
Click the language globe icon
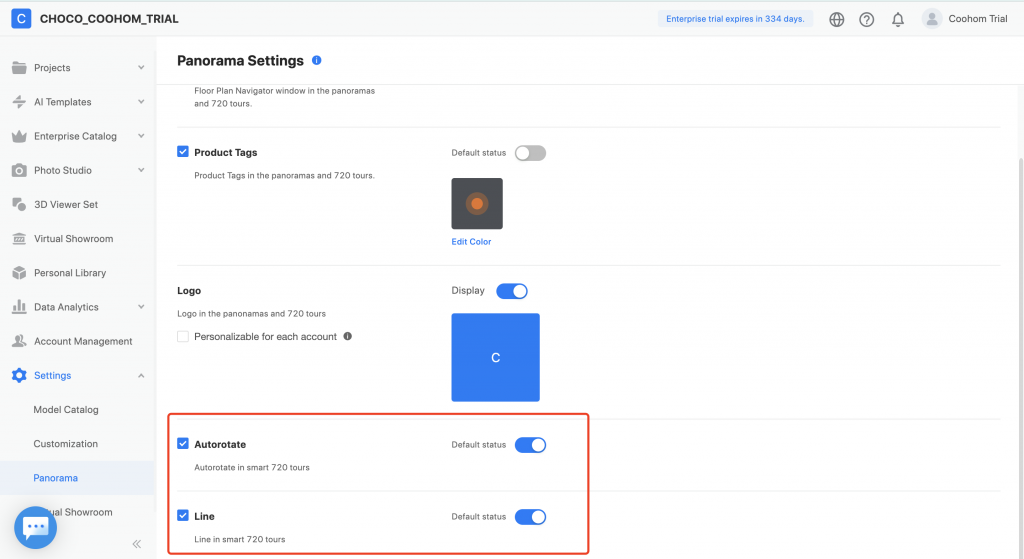pos(837,19)
